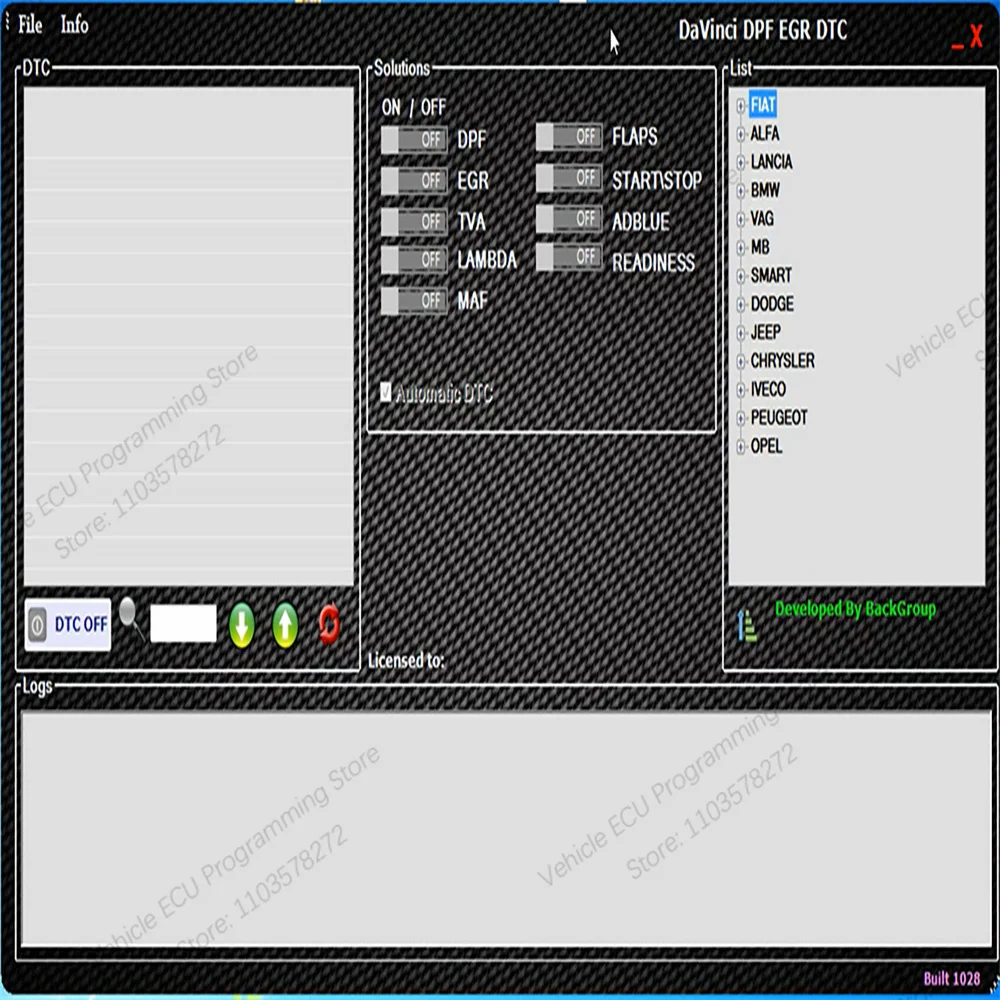Toggle the DPF switch
The height and width of the screenshot is (1000, 1000).
coord(414,139)
